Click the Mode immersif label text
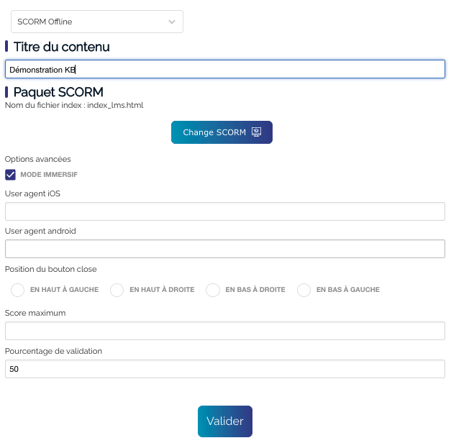Screen dimensions: 451x443 point(49,175)
